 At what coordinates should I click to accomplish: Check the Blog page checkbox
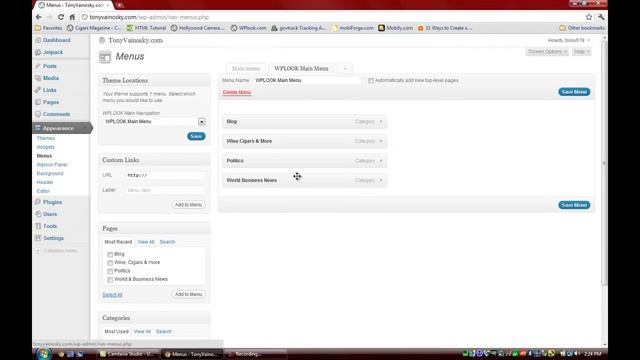110,254
